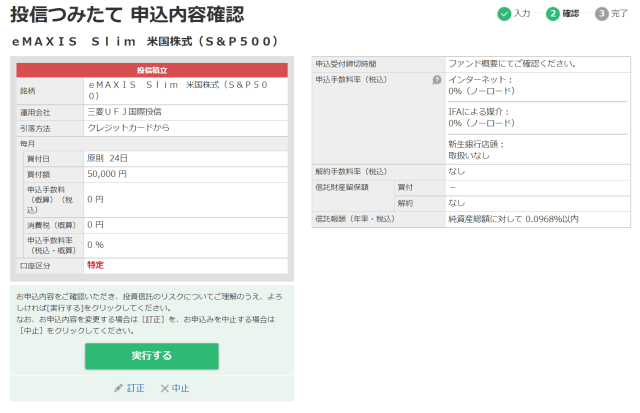Select the 信託財産留保額 label
This screenshot has width=640, height=413.
click(342, 187)
